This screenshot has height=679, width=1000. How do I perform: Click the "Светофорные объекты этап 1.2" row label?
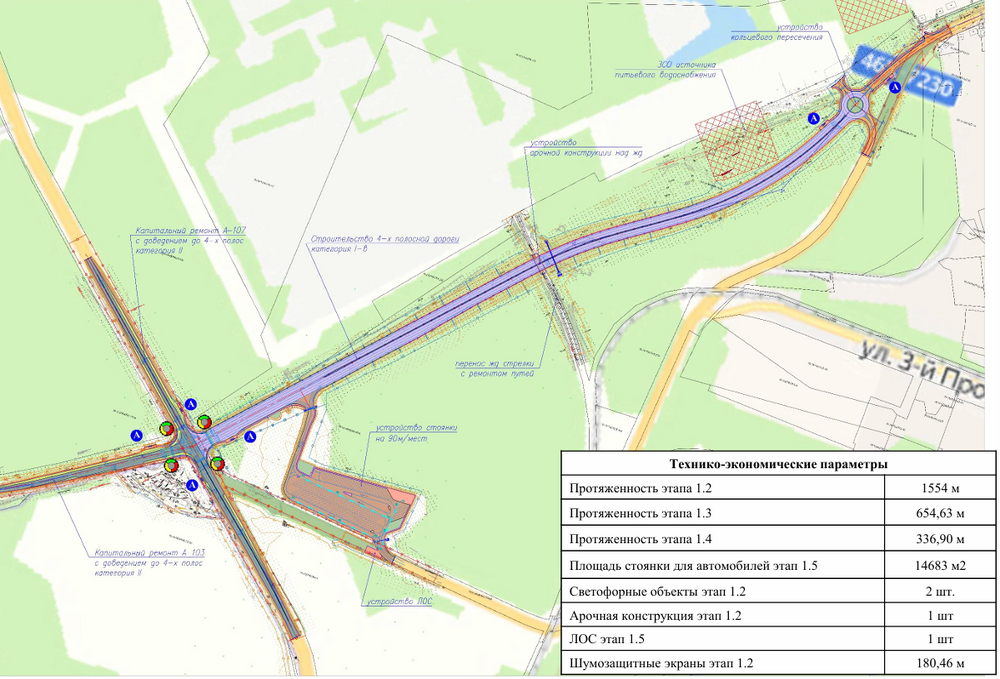click(x=658, y=592)
